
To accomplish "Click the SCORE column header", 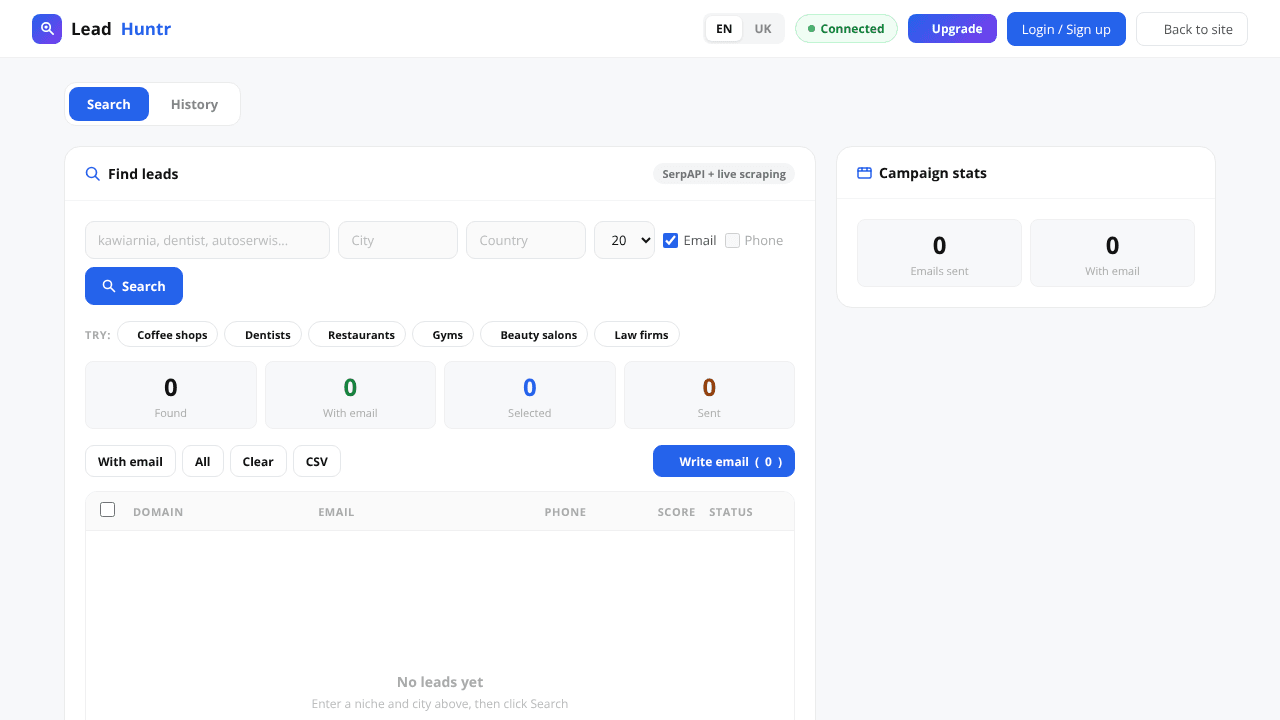I will tap(676, 512).
